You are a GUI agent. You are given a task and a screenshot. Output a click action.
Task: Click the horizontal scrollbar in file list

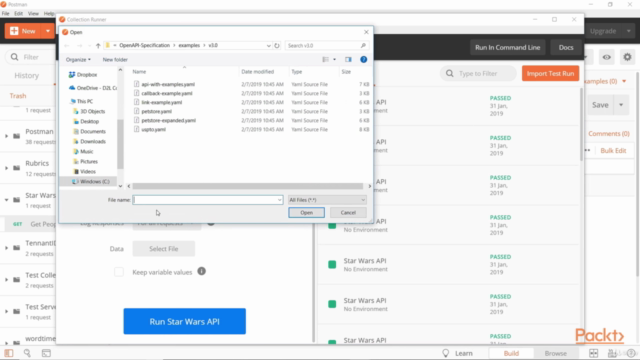pyautogui.click(x=247, y=186)
